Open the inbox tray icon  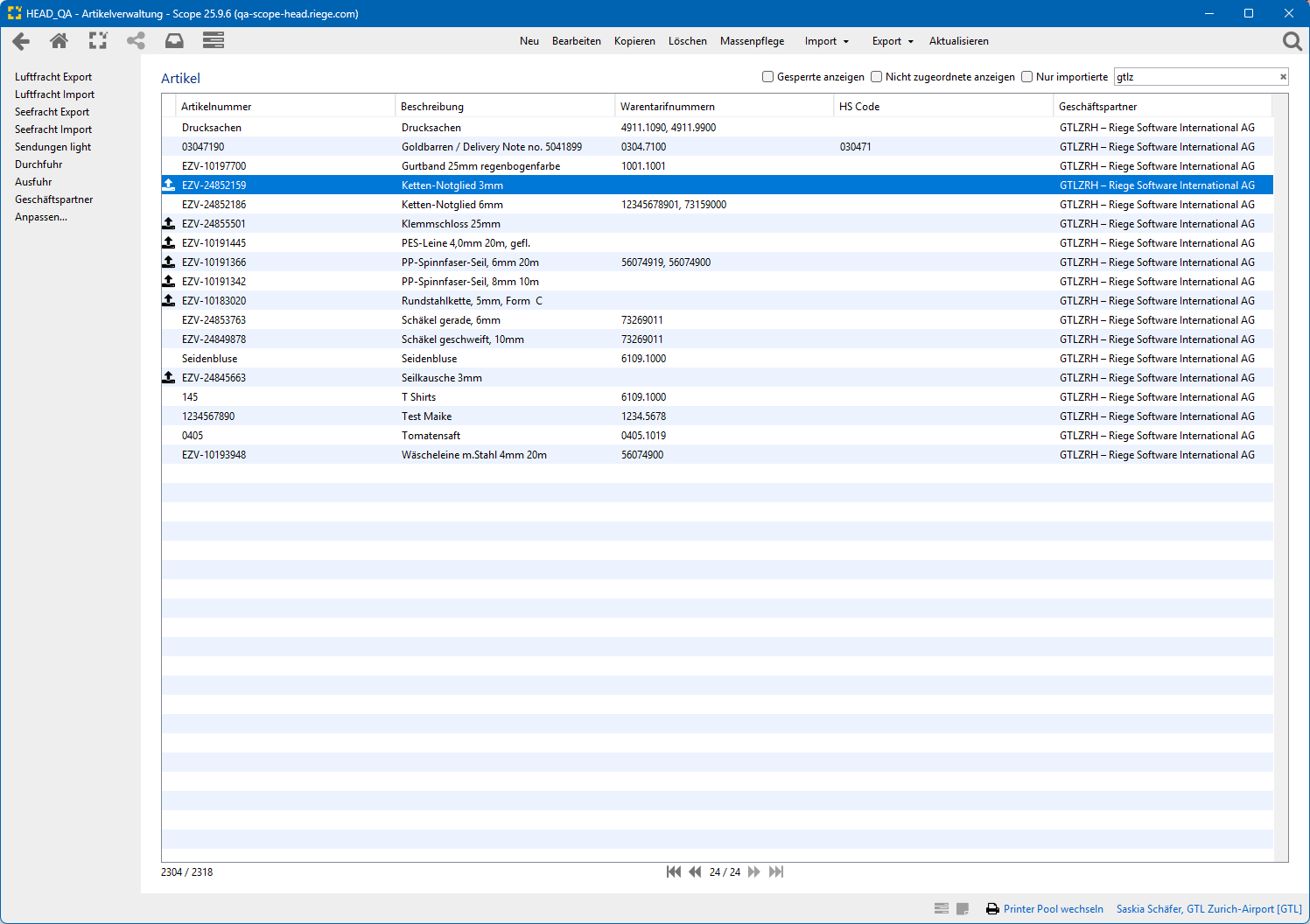coord(174,41)
